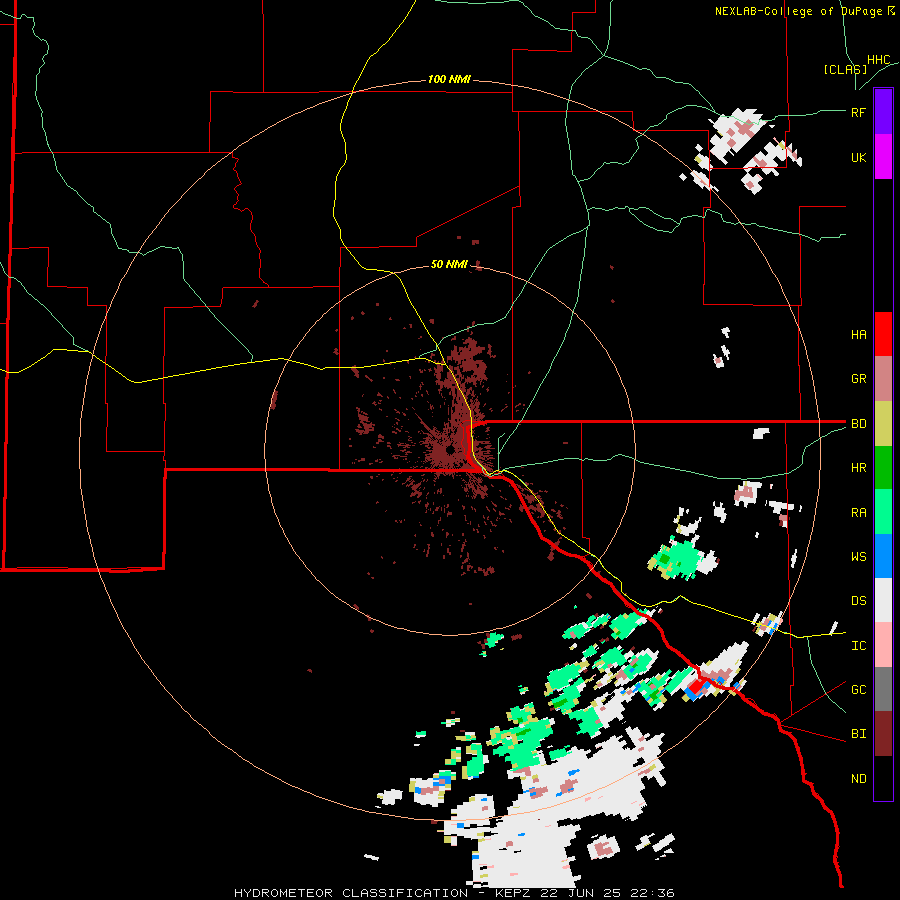Click the radar site center dark spot
This screenshot has width=900, height=900.
coord(451,449)
